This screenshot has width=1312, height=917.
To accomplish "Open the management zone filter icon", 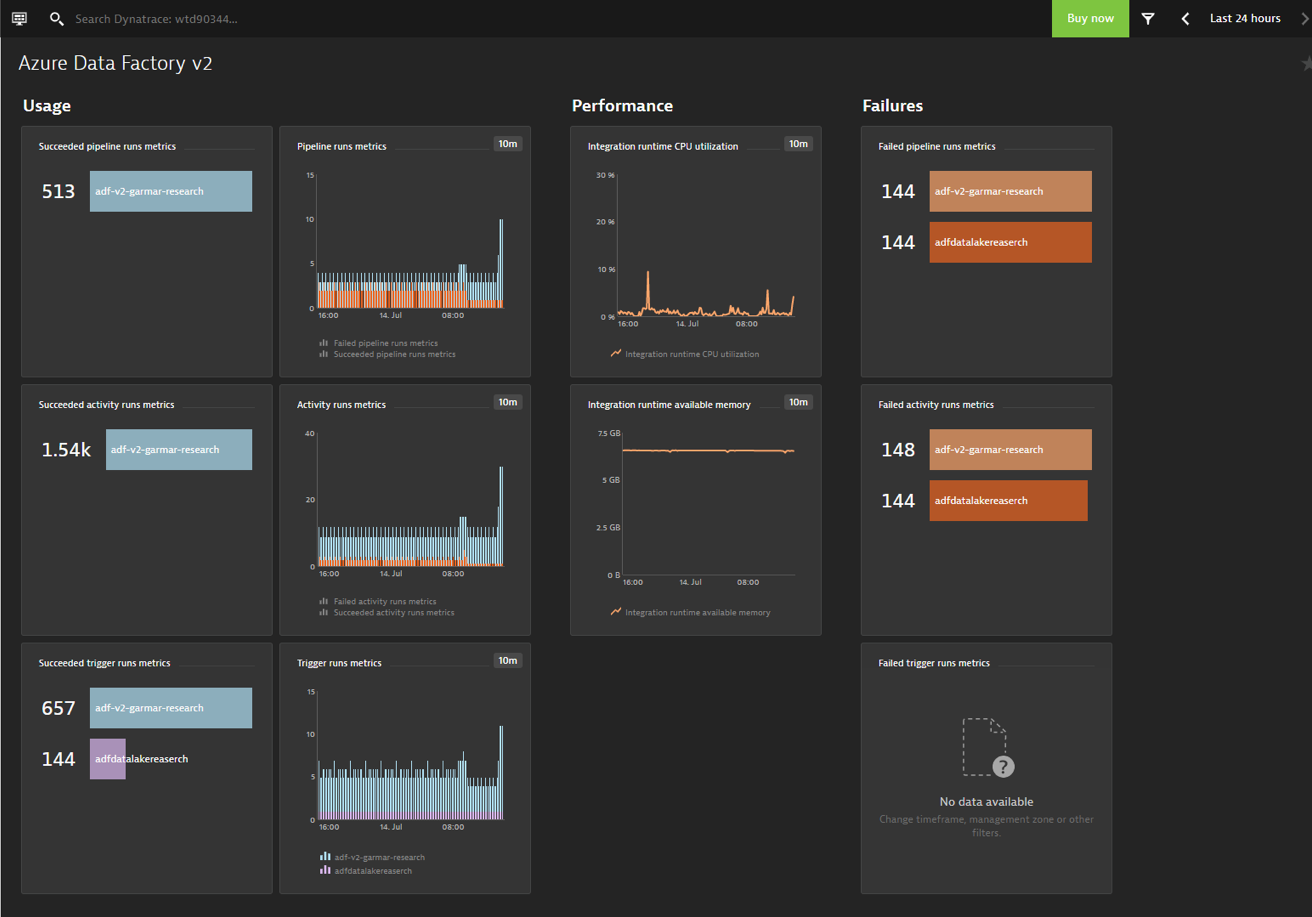I will click(1148, 18).
